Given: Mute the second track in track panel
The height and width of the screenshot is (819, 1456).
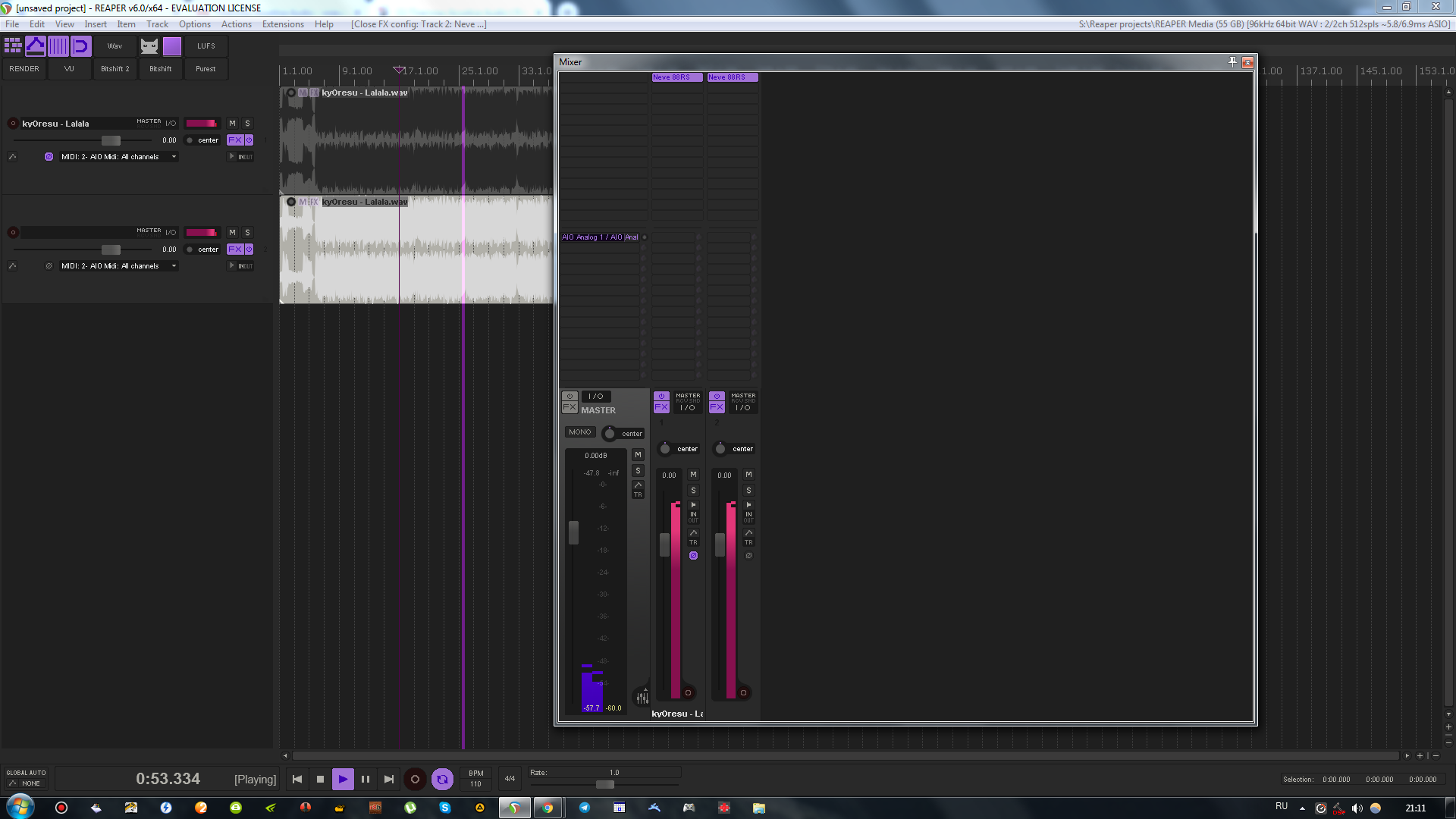Looking at the screenshot, I should coord(232,233).
